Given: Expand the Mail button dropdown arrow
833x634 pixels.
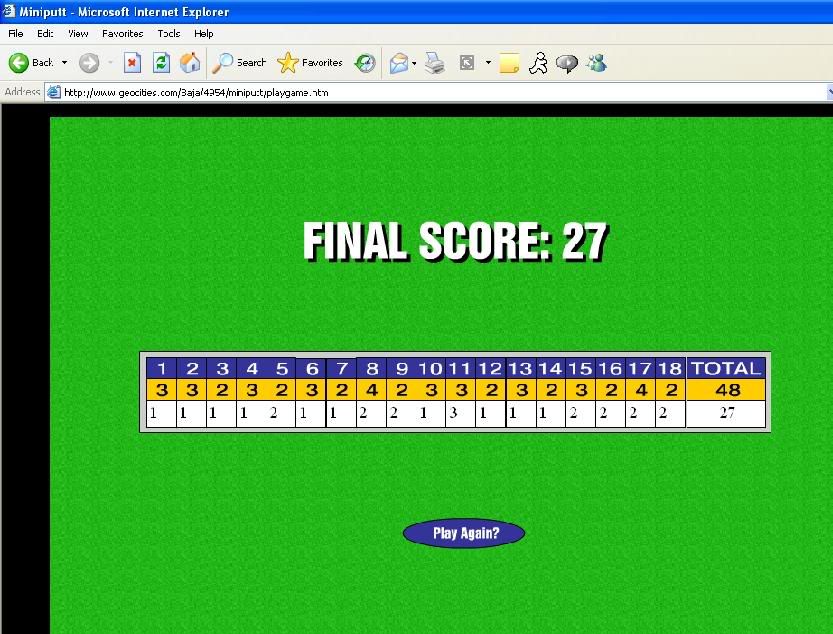Looking at the screenshot, I should [414, 63].
